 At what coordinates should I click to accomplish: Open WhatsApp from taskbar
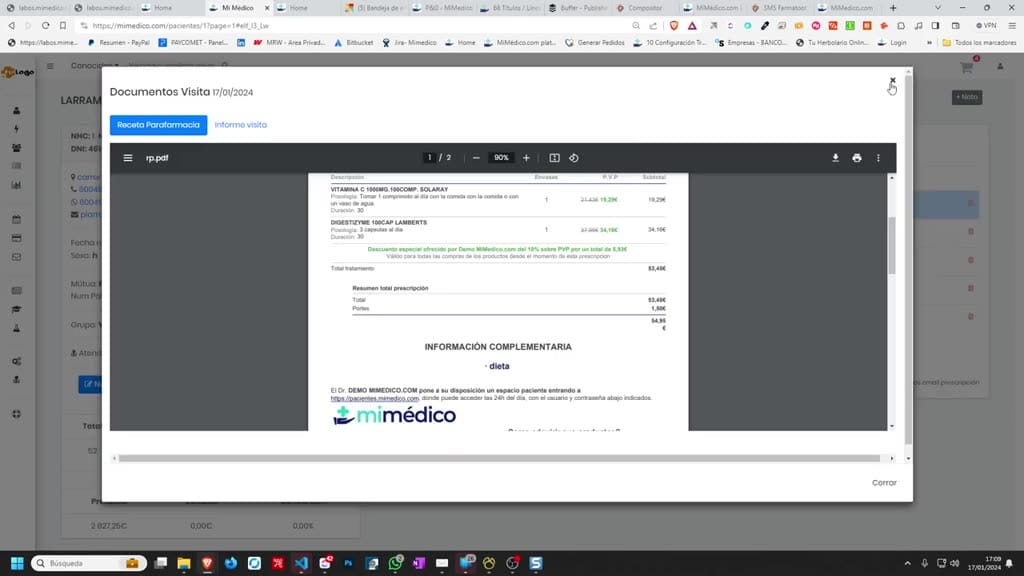[395, 563]
